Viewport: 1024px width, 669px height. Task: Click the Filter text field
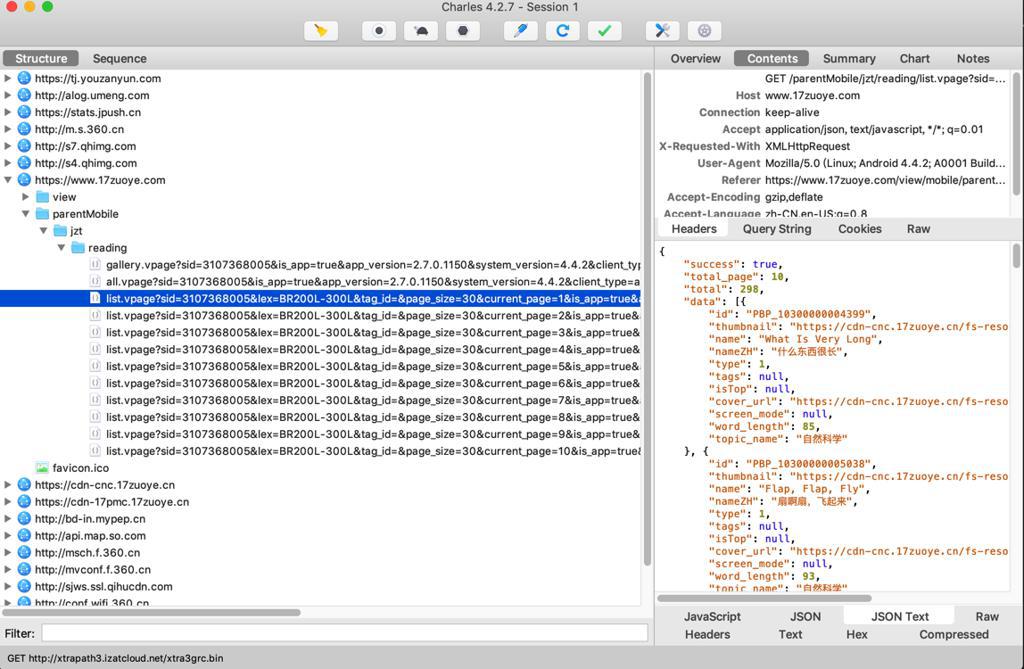343,633
